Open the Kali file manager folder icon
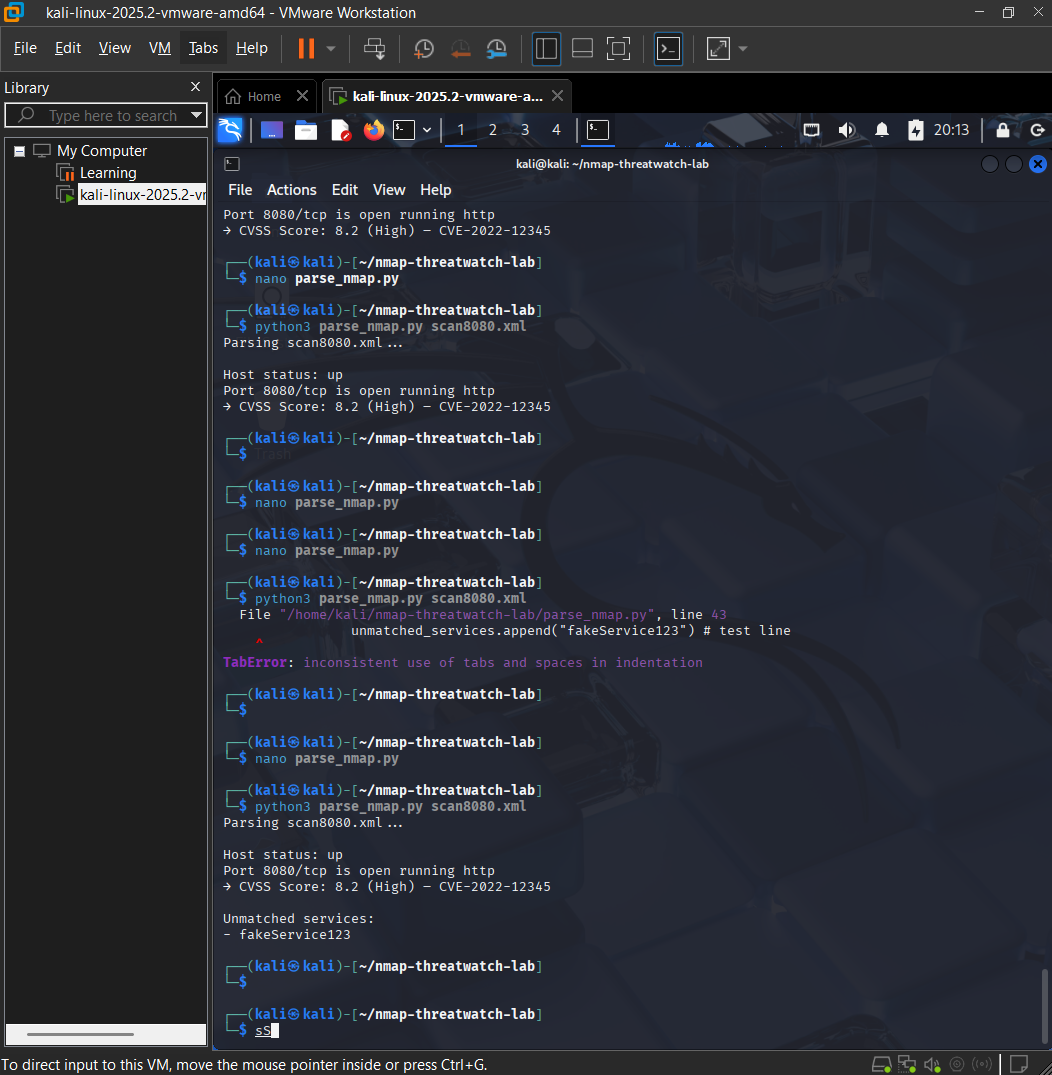Viewport: 1052px width, 1075px height. tap(306, 130)
